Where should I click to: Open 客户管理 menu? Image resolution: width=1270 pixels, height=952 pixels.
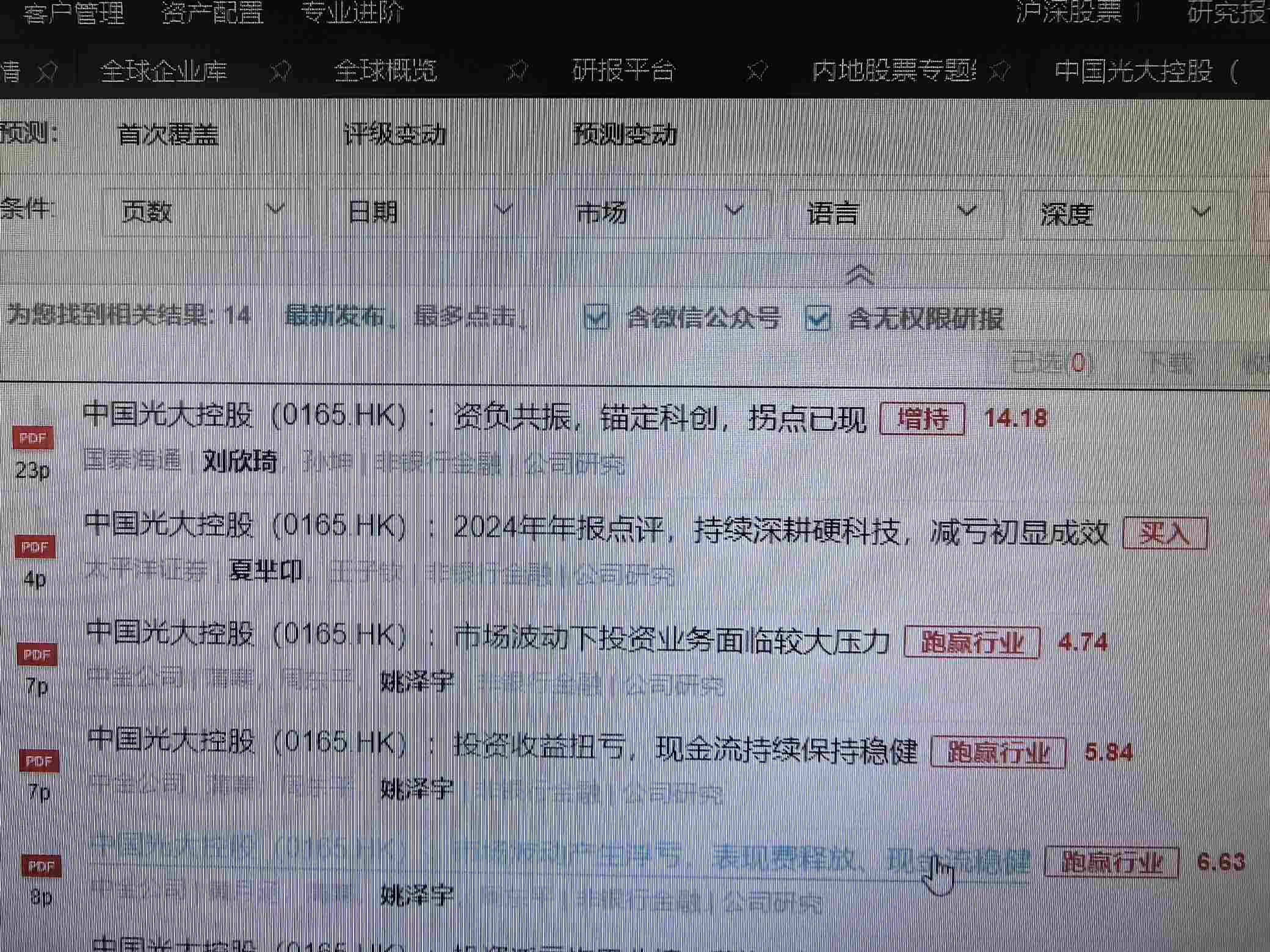pos(74,12)
